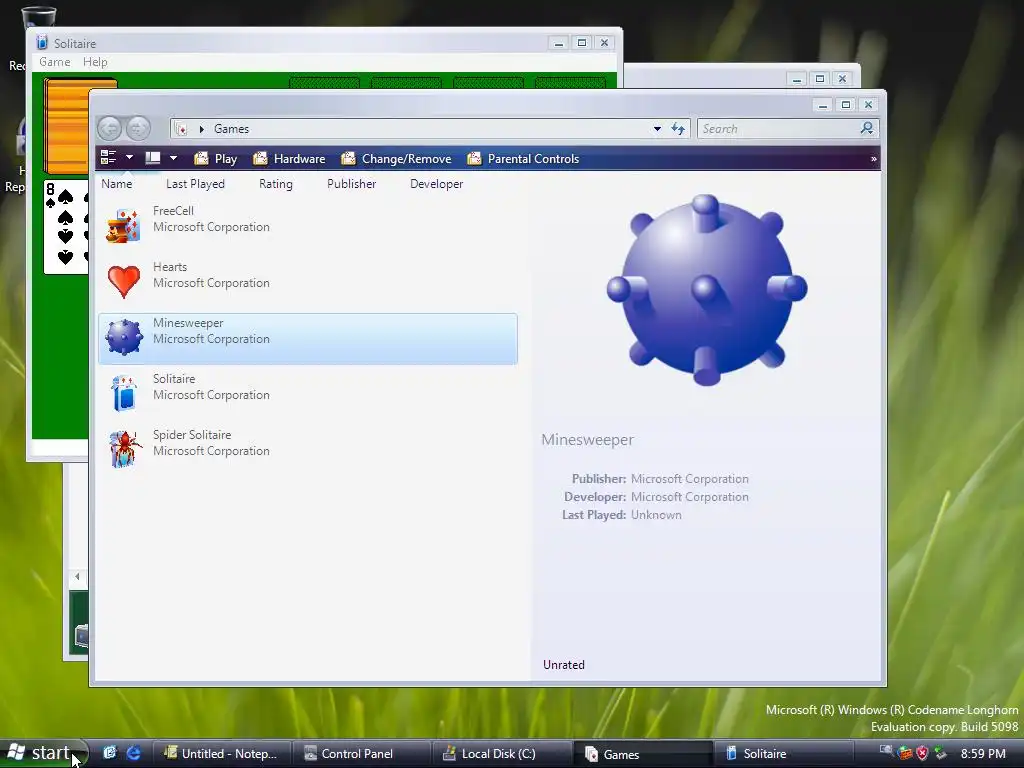Click the Change/Remove command

tap(396, 159)
